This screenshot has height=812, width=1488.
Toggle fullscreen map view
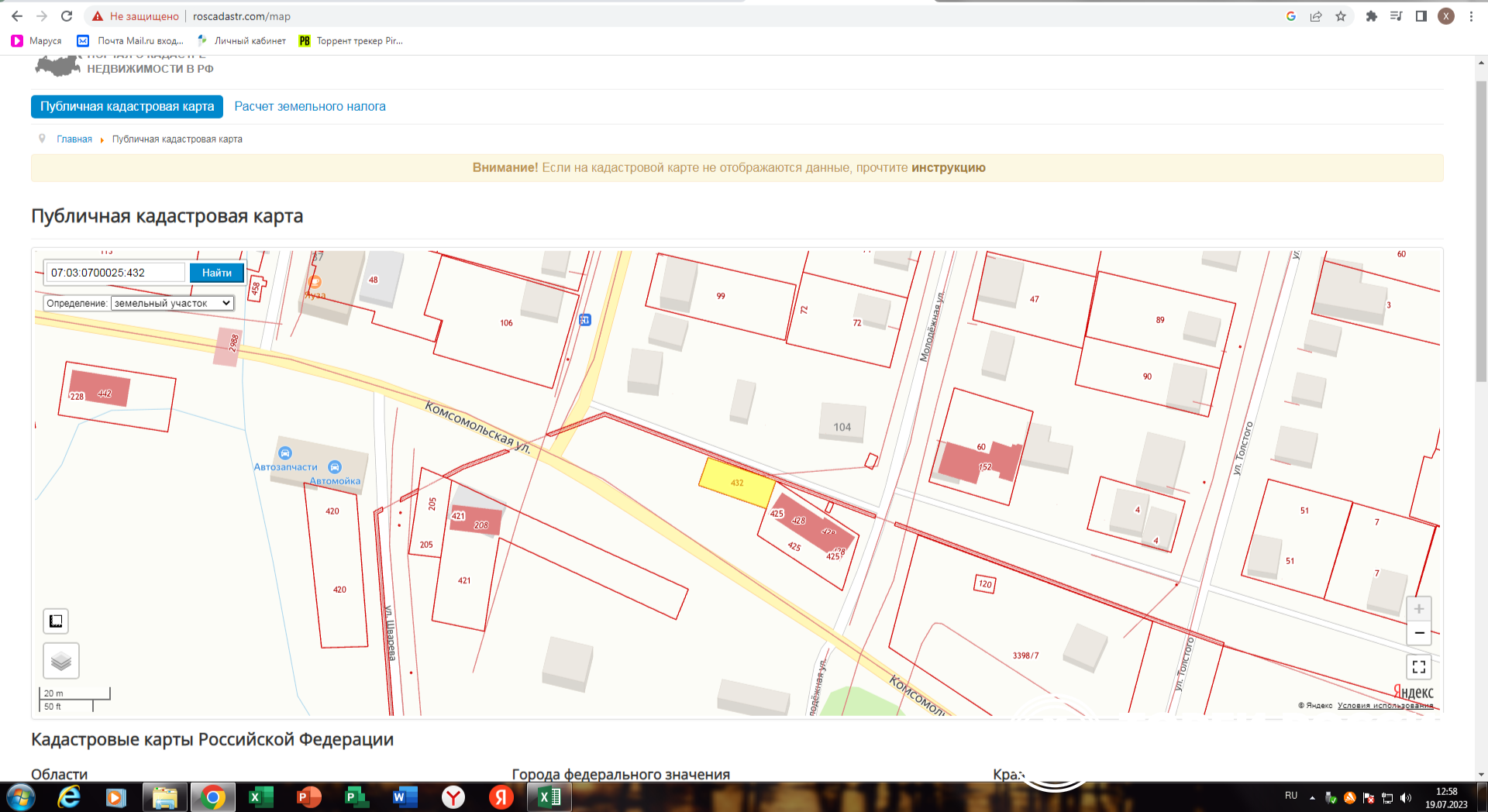[x=1419, y=667]
